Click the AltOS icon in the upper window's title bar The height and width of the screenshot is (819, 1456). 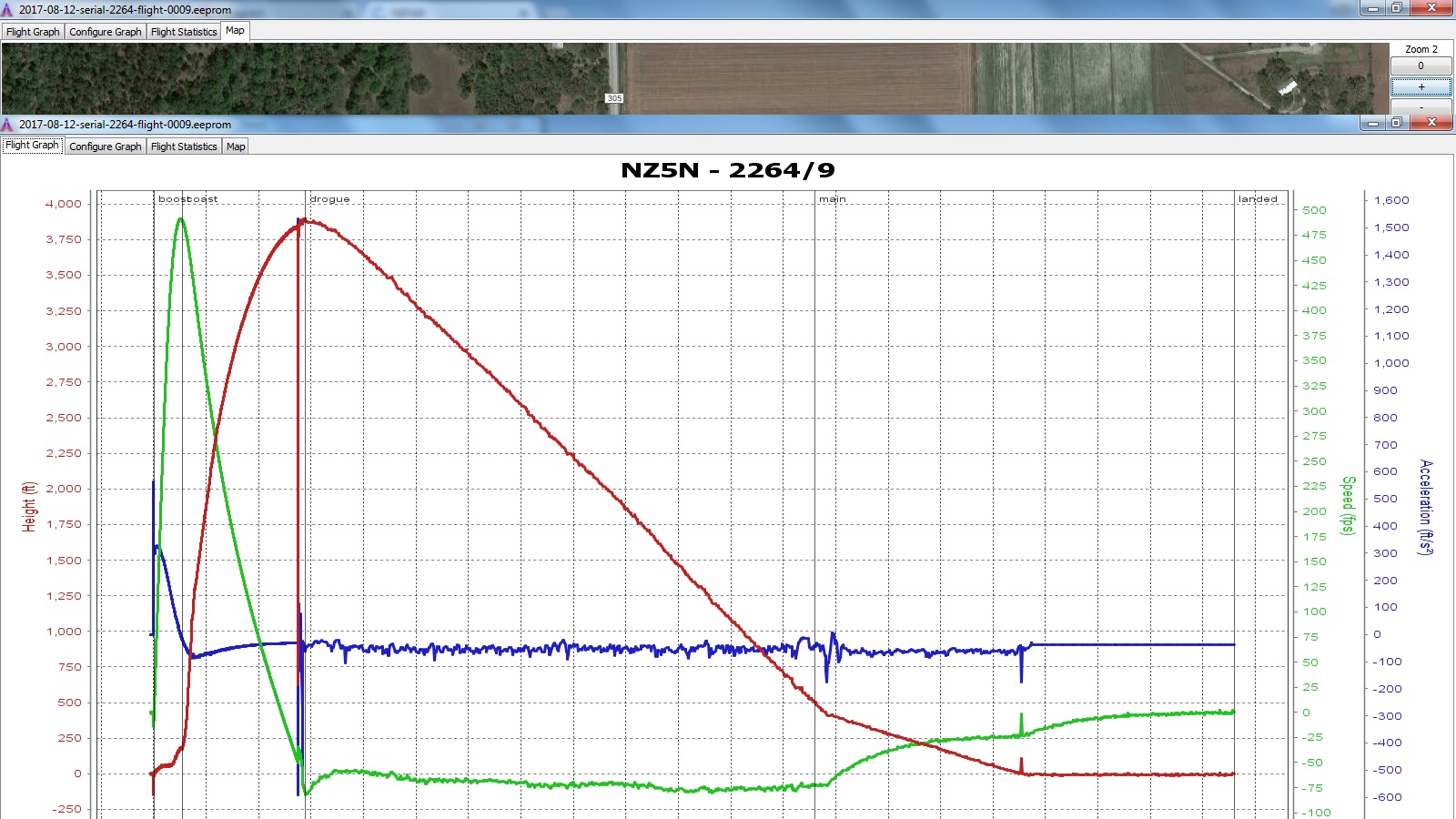7,10
